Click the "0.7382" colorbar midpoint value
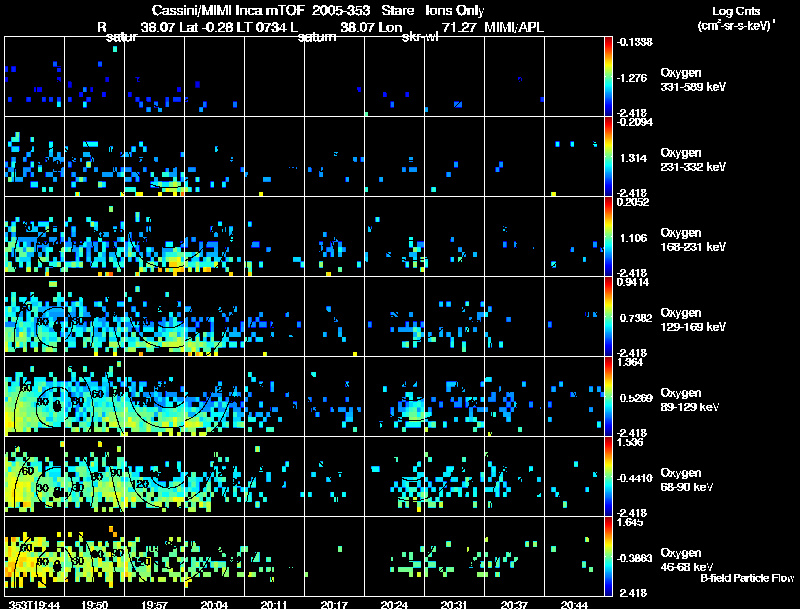Image resolution: width=800 pixels, height=609 pixels. click(x=636, y=318)
